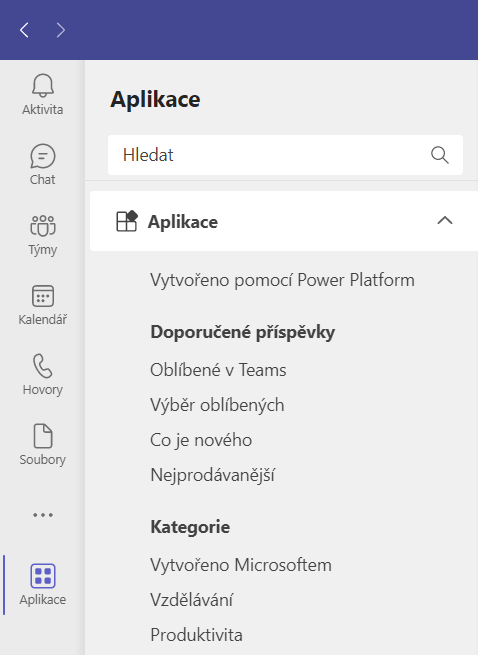Click the forward navigation arrow
The height and width of the screenshot is (655, 478).
61,30
